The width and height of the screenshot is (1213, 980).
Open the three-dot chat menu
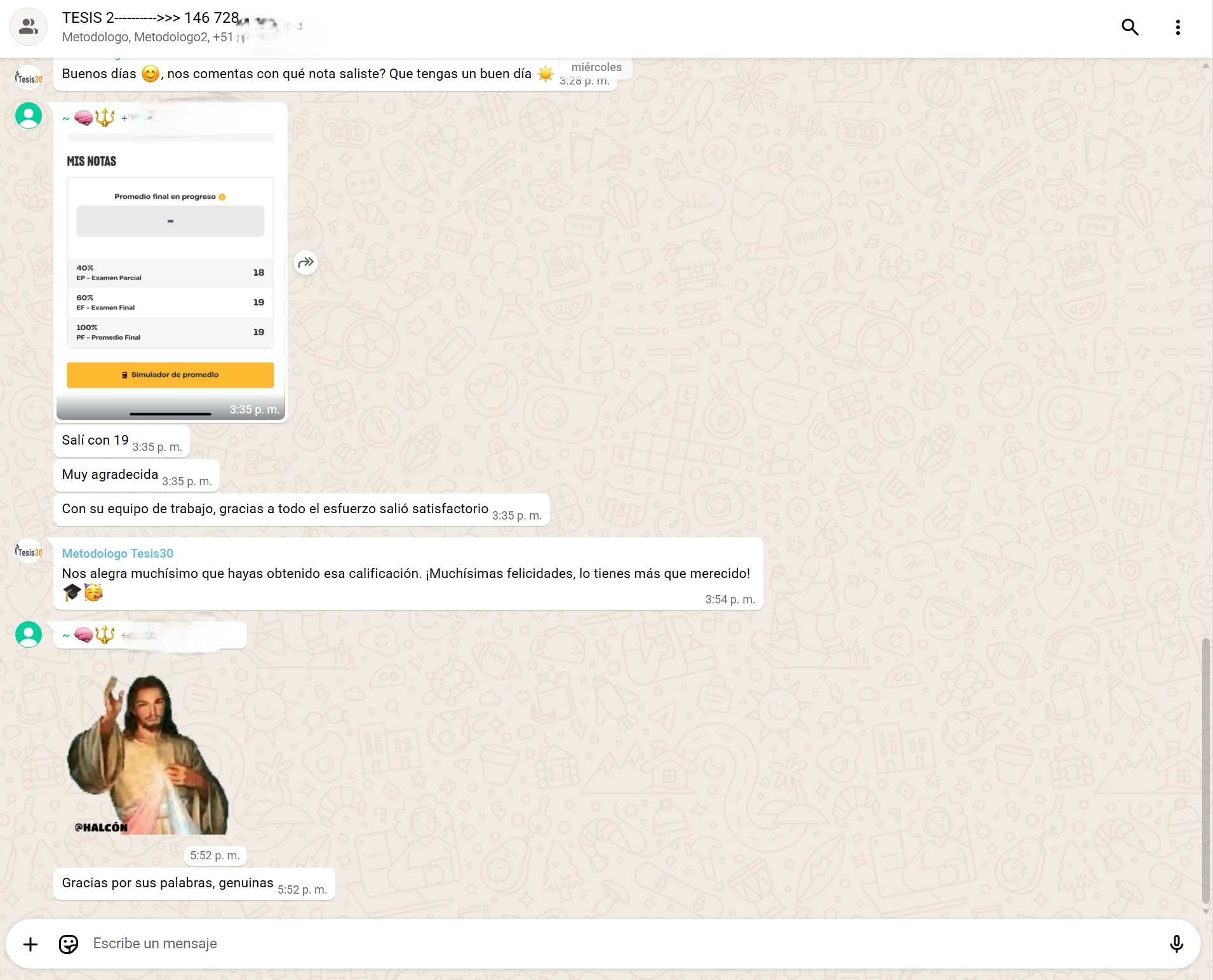[x=1177, y=27]
